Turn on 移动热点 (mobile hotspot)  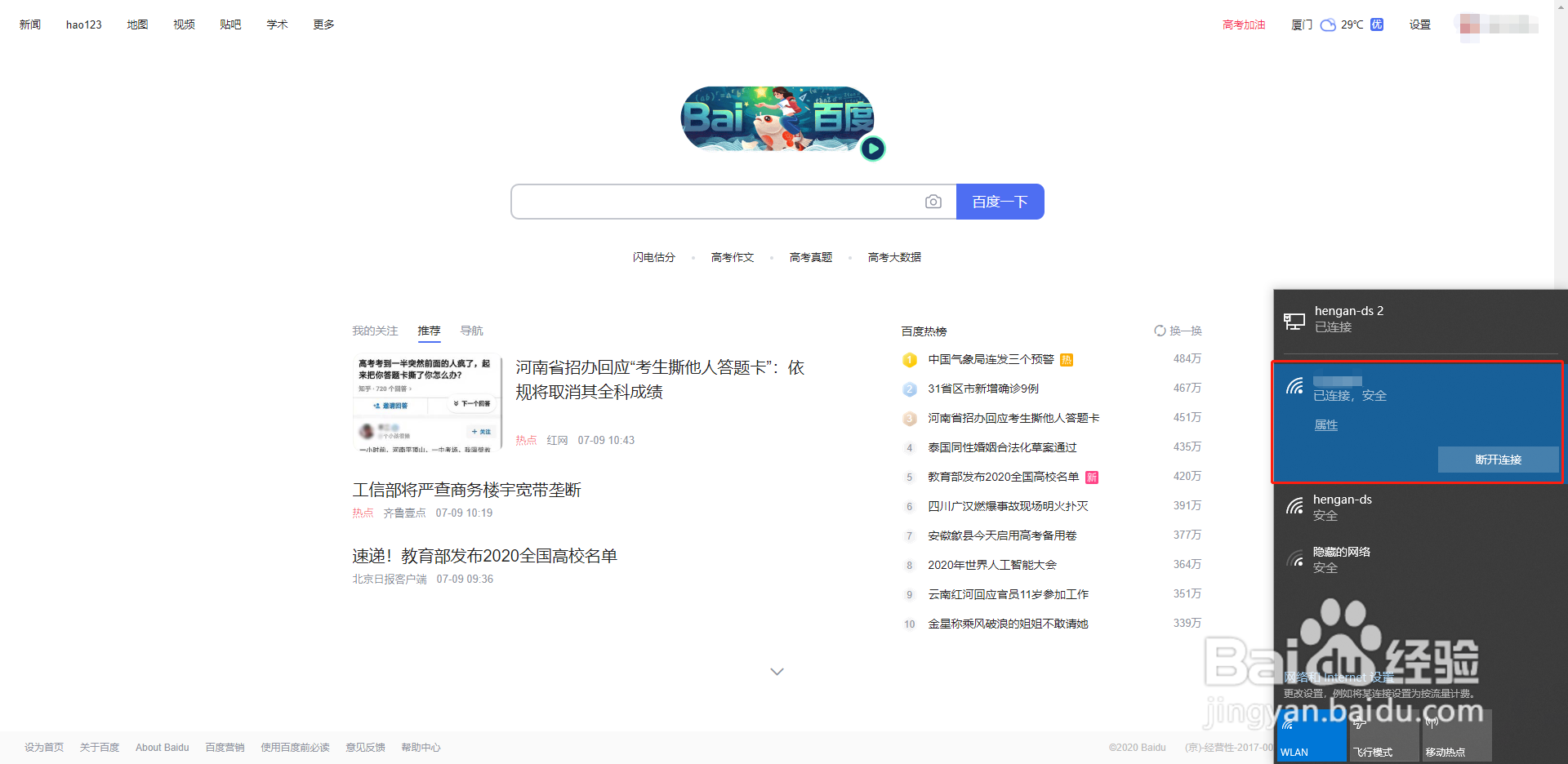point(1455,735)
